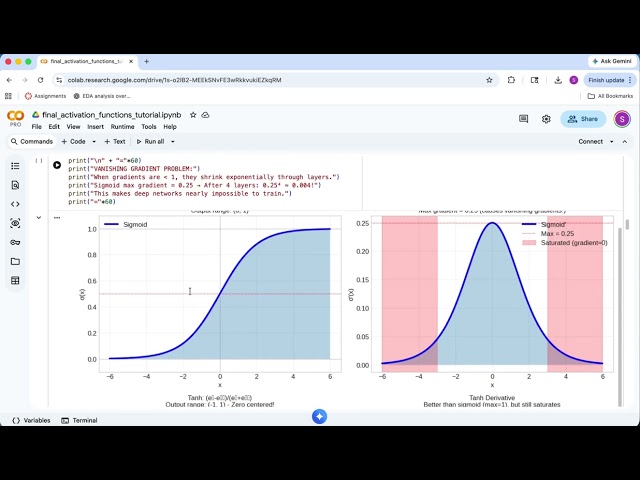This screenshot has height=480, width=640.
Task: Select the final_activation_functions browser tab
Action: (x=87, y=61)
